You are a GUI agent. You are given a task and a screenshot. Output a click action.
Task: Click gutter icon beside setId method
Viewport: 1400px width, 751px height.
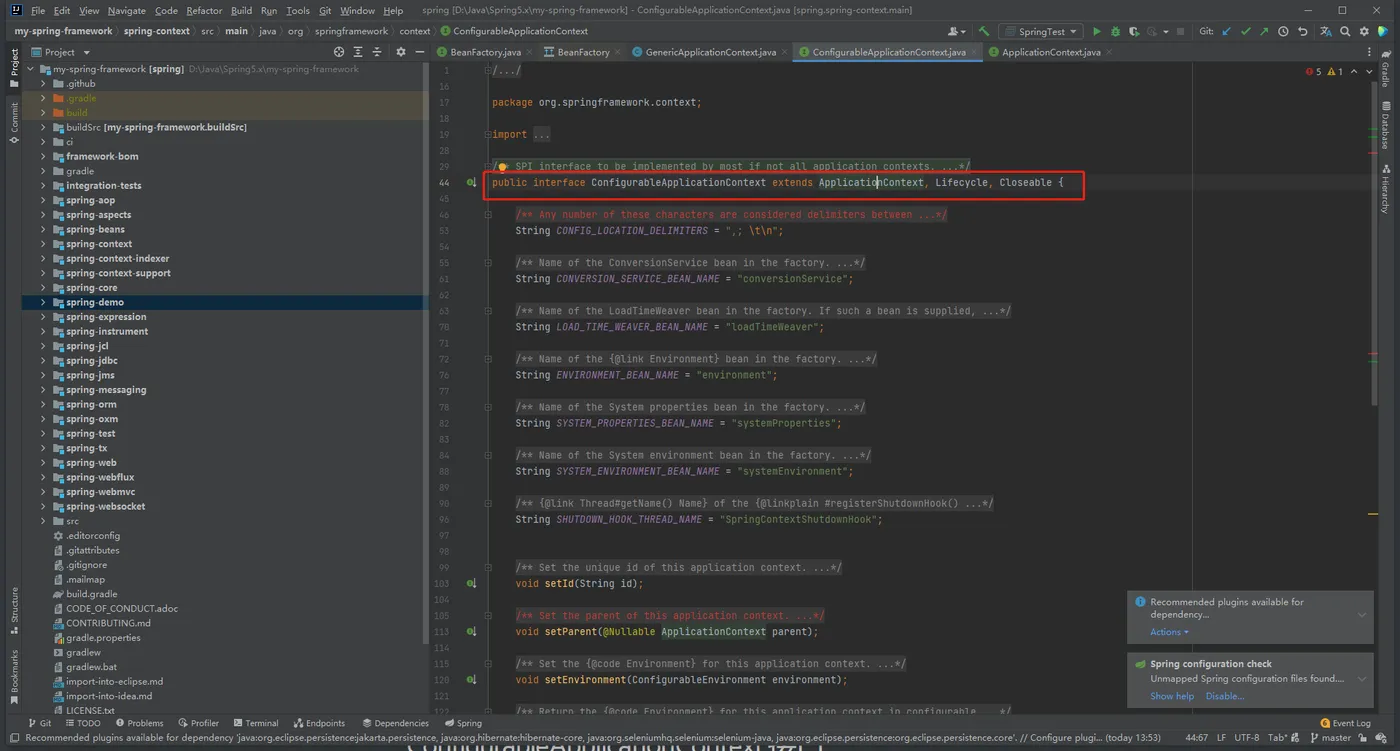471,584
